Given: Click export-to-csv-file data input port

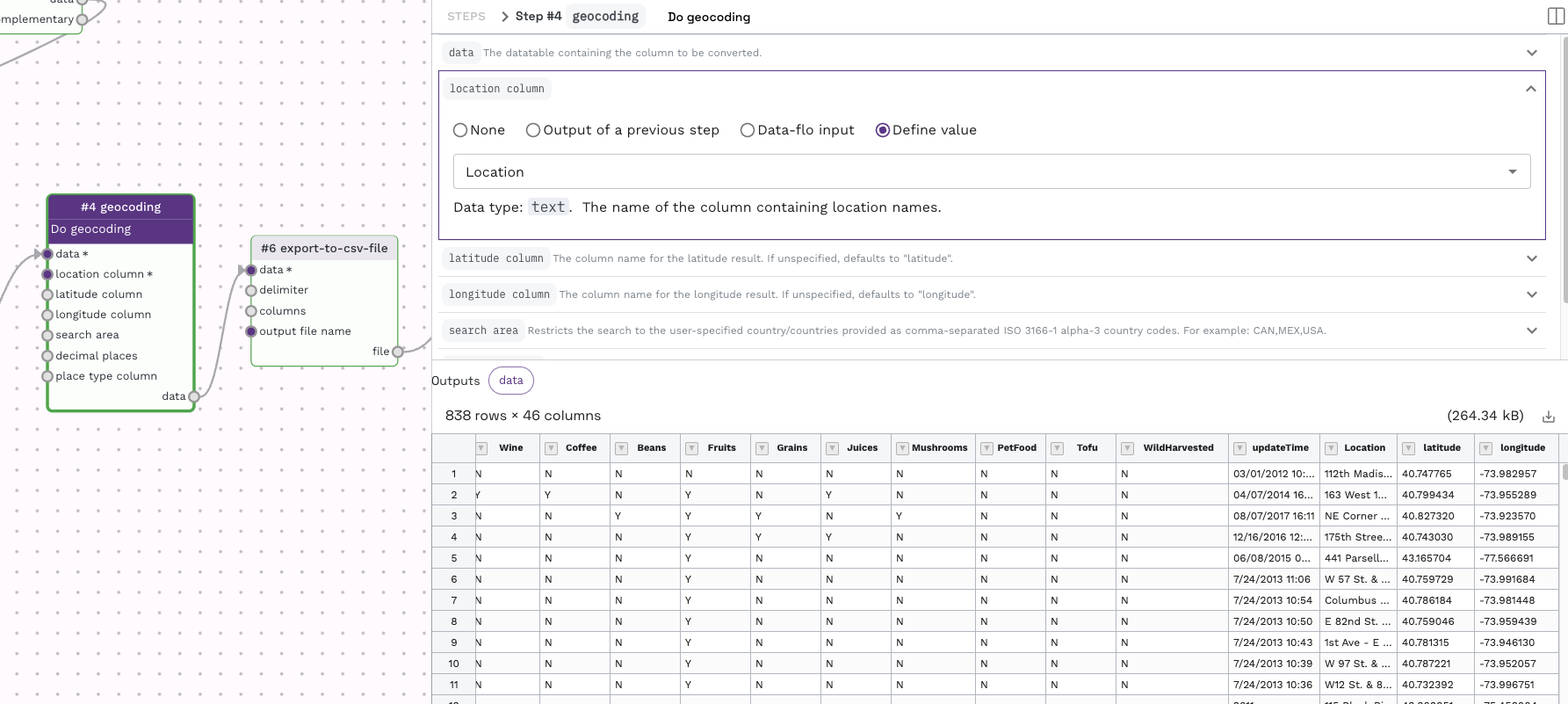Looking at the screenshot, I should pyautogui.click(x=251, y=270).
